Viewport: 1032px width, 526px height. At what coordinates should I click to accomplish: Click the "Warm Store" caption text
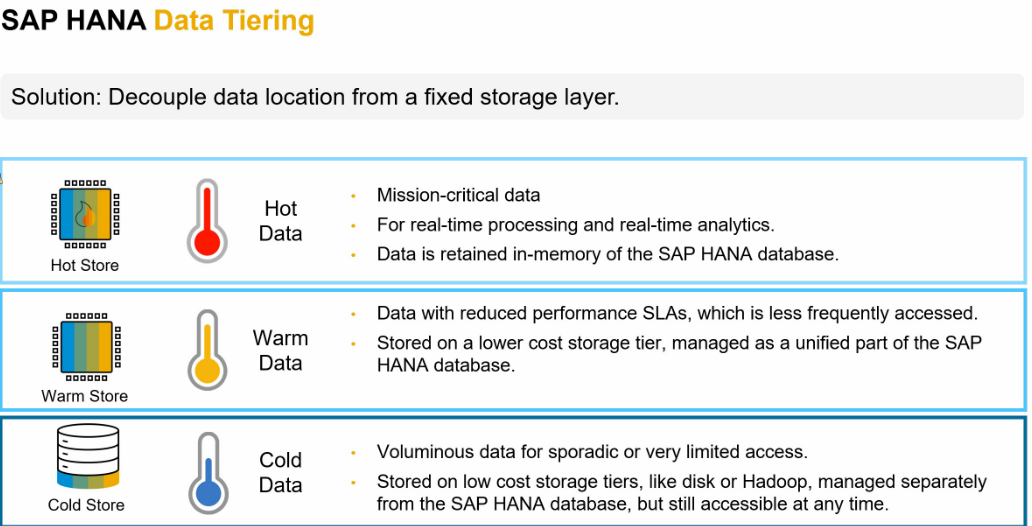[85, 396]
